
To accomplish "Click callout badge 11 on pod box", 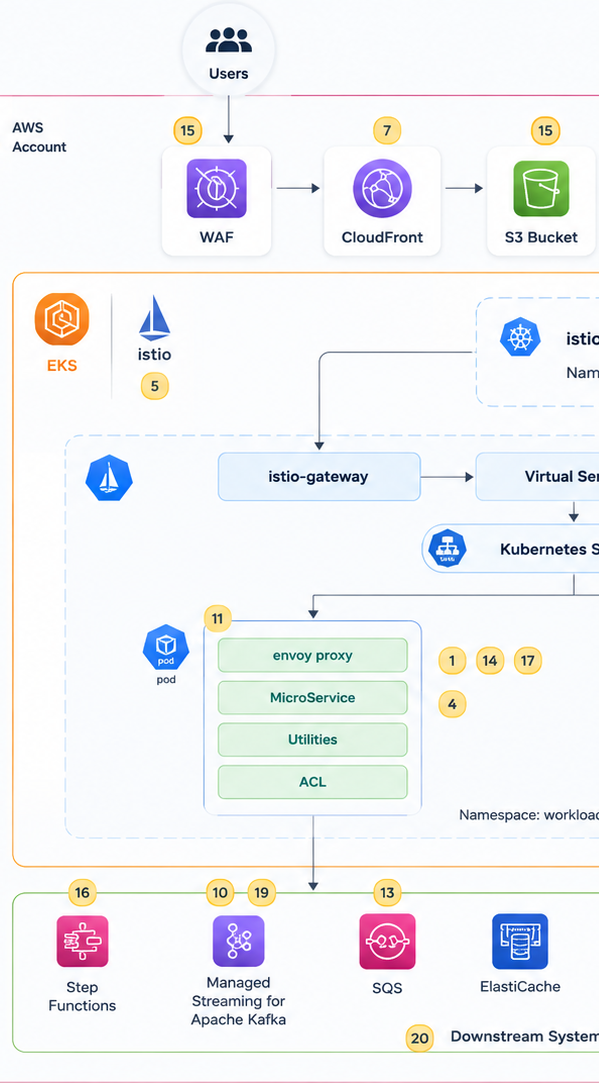I will point(218,619).
